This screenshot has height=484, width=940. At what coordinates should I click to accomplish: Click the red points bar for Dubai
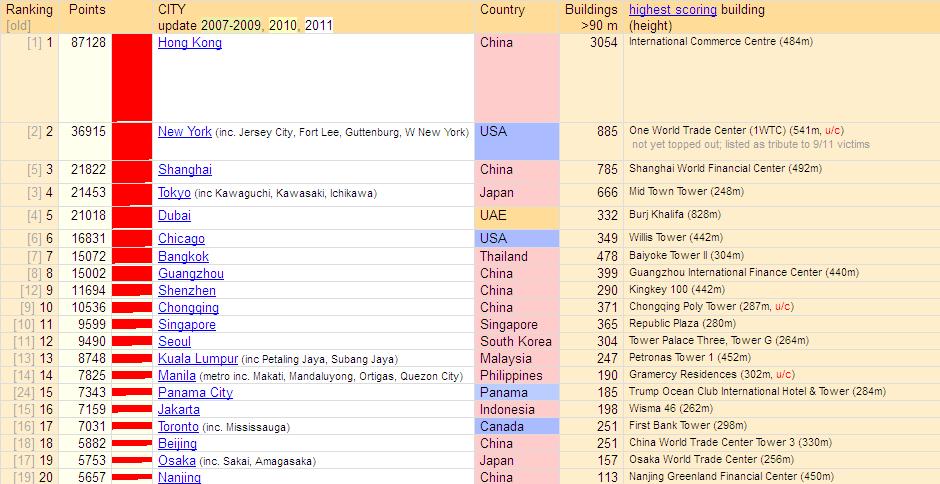132,218
